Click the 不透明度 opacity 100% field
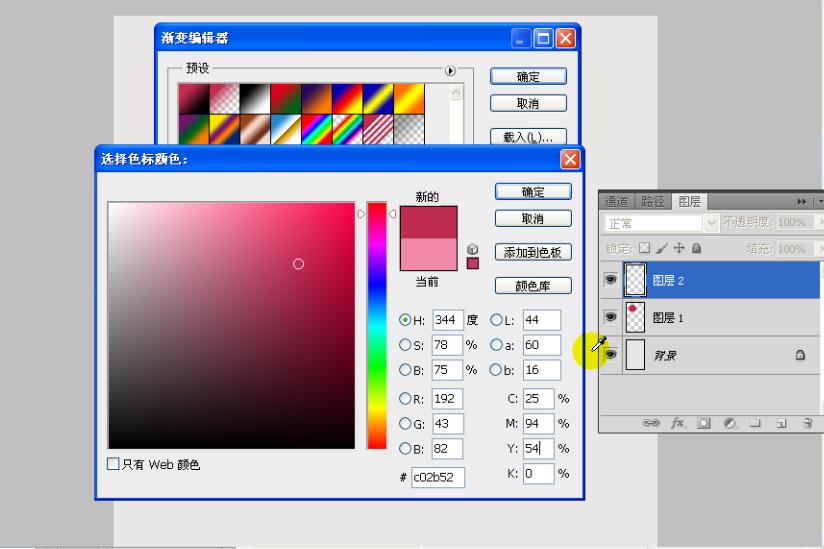 (795, 222)
